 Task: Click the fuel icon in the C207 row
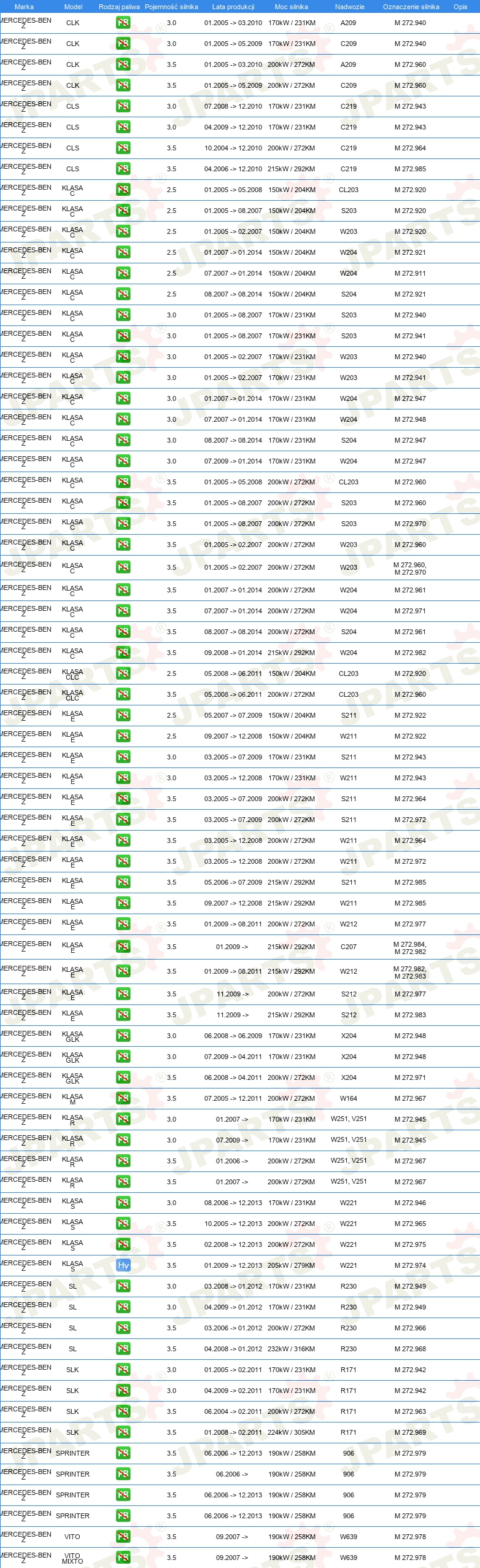tap(123, 947)
